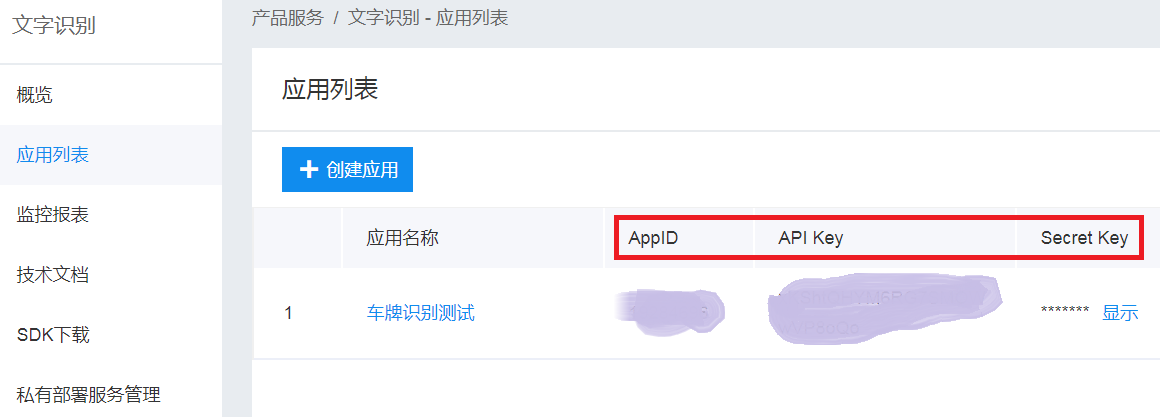The width and height of the screenshot is (1160, 417).
Task: Click 文字识别 - 应用列表 breadcrumb text
Action: click(428, 18)
